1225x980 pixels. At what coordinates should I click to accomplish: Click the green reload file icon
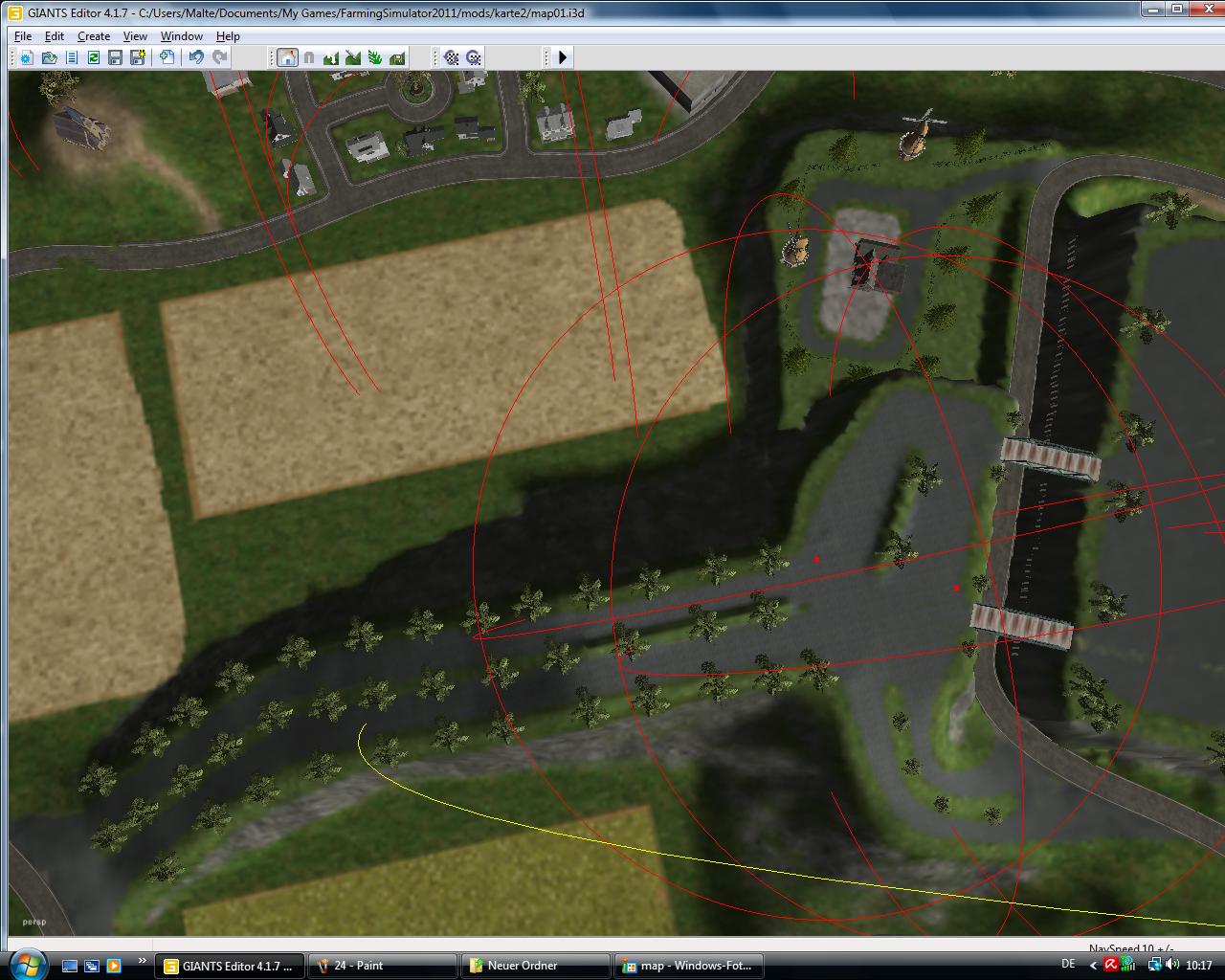[x=94, y=57]
